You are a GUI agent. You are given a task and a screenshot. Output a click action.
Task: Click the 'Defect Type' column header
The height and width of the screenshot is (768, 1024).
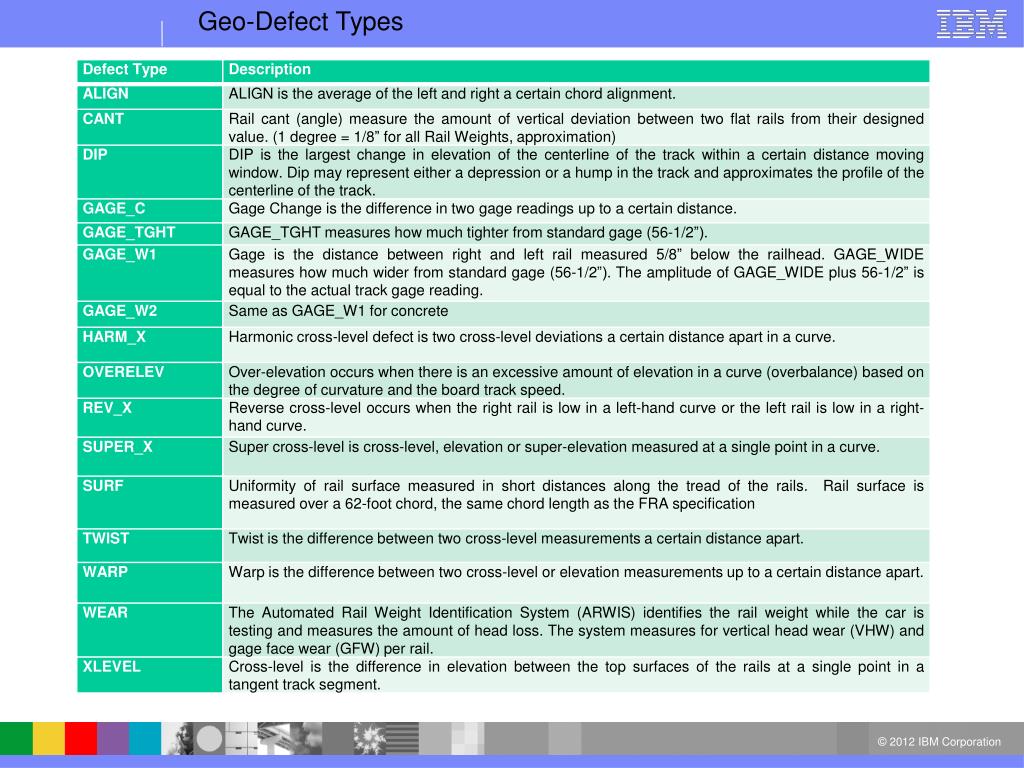tap(150, 71)
